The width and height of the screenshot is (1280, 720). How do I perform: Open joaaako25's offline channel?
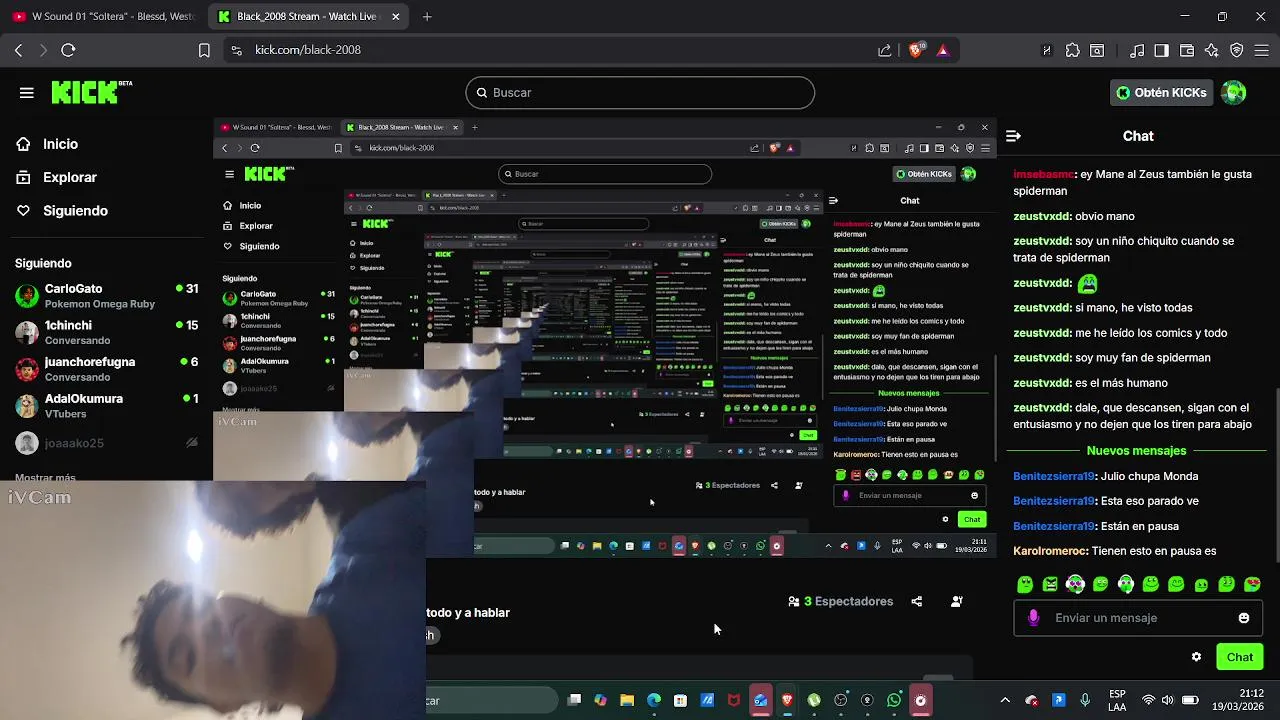[106, 443]
